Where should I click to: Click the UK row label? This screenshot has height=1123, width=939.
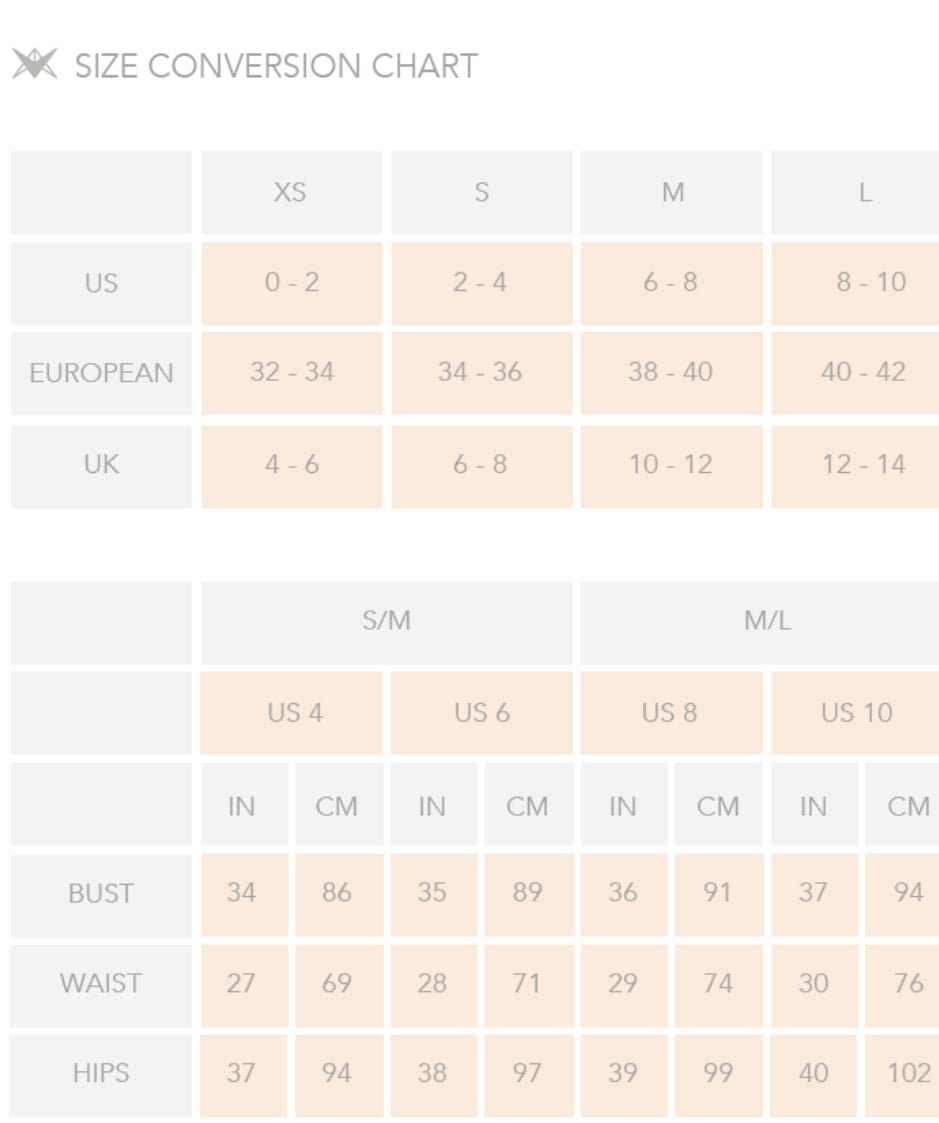click(x=101, y=466)
